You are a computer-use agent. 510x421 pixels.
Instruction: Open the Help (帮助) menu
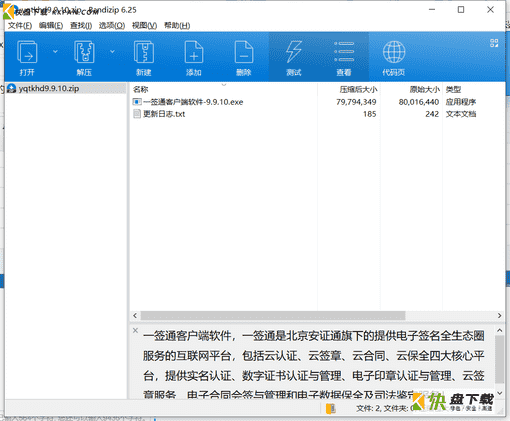coord(177,25)
